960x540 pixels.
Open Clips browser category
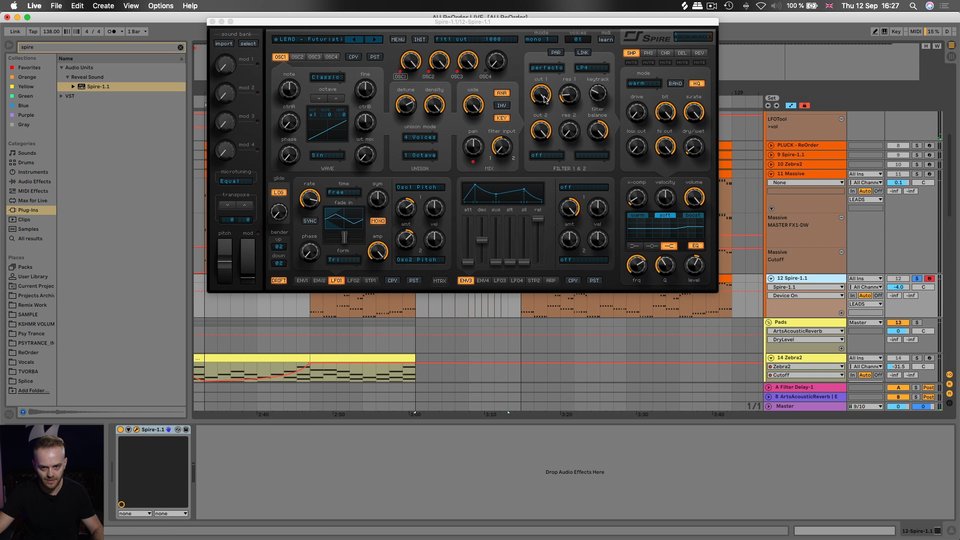click(x=24, y=219)
